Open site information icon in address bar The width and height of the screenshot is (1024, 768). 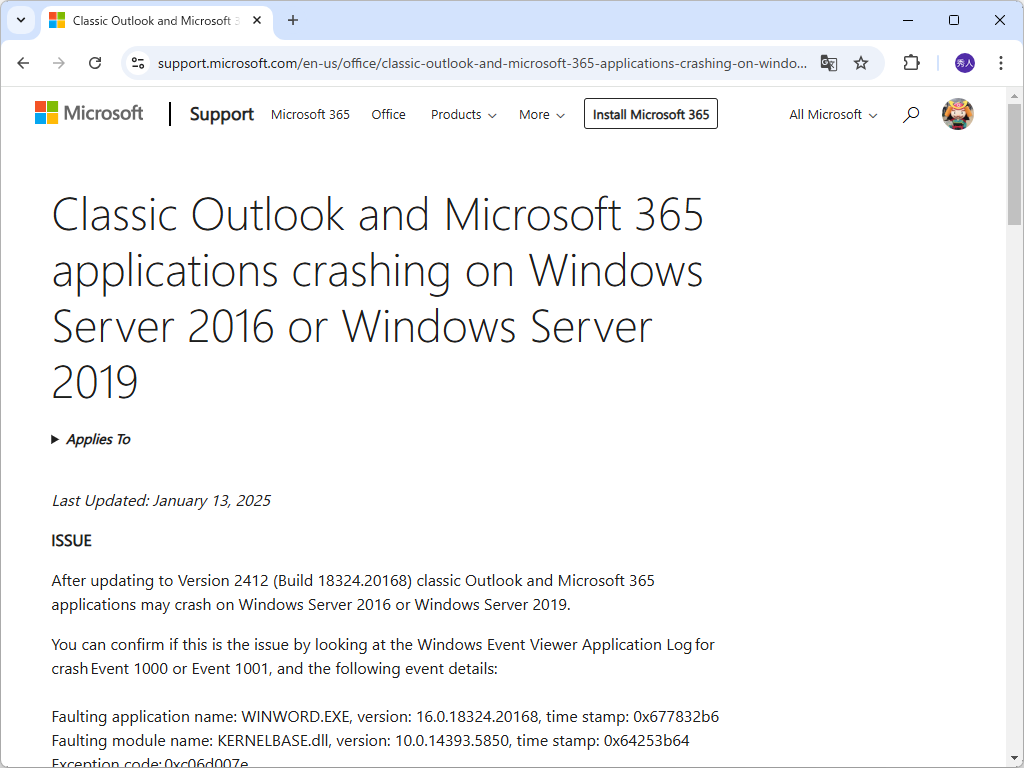click(138, 63)
